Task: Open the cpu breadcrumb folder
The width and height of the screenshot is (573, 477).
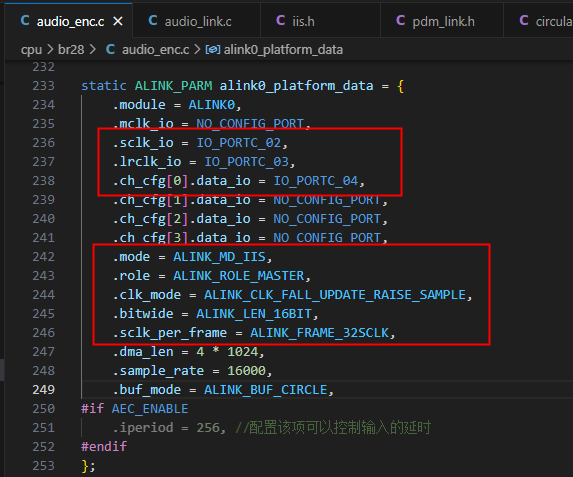Action: [x=31, y=50]
